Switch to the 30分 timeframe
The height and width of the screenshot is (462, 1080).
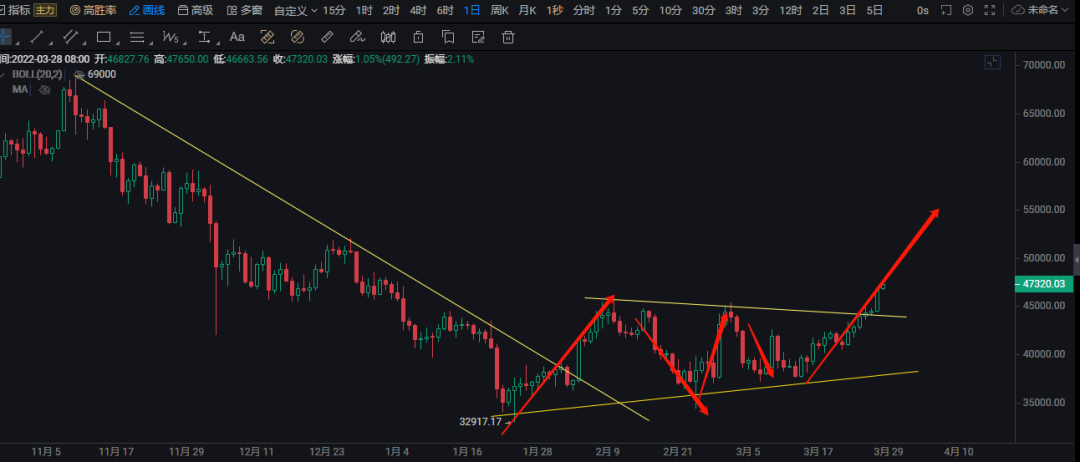tap(703, 10)
